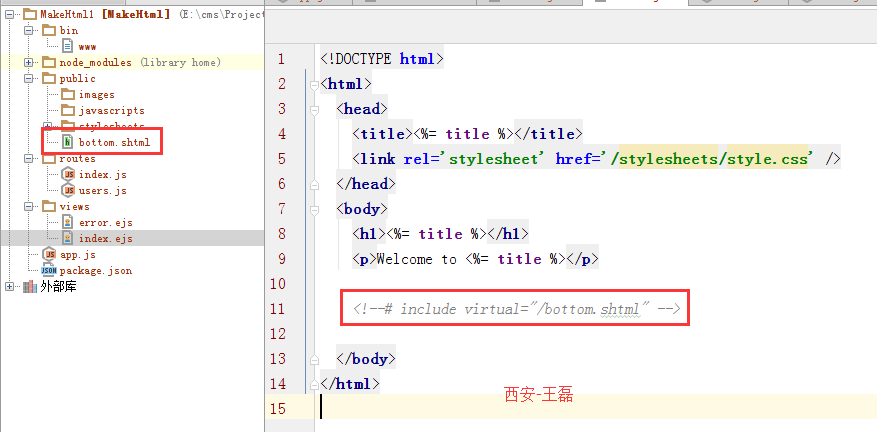The height and width of the screenshot is (432, 877).
Task: Select the www file in bin
Action: point(87,46)
